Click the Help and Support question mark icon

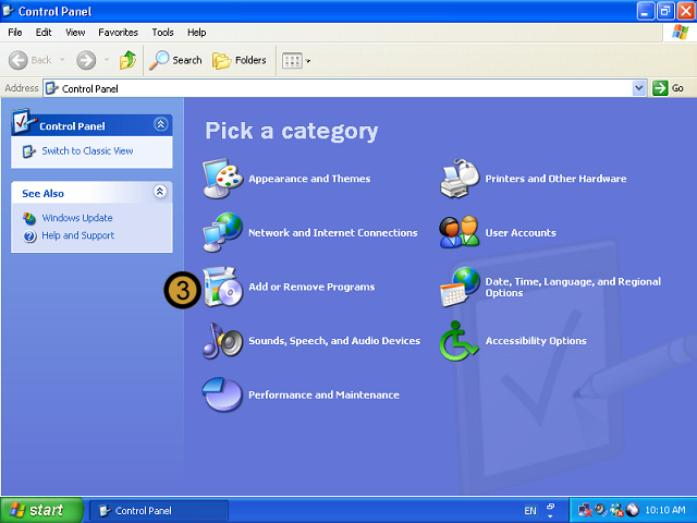(30, 236)
